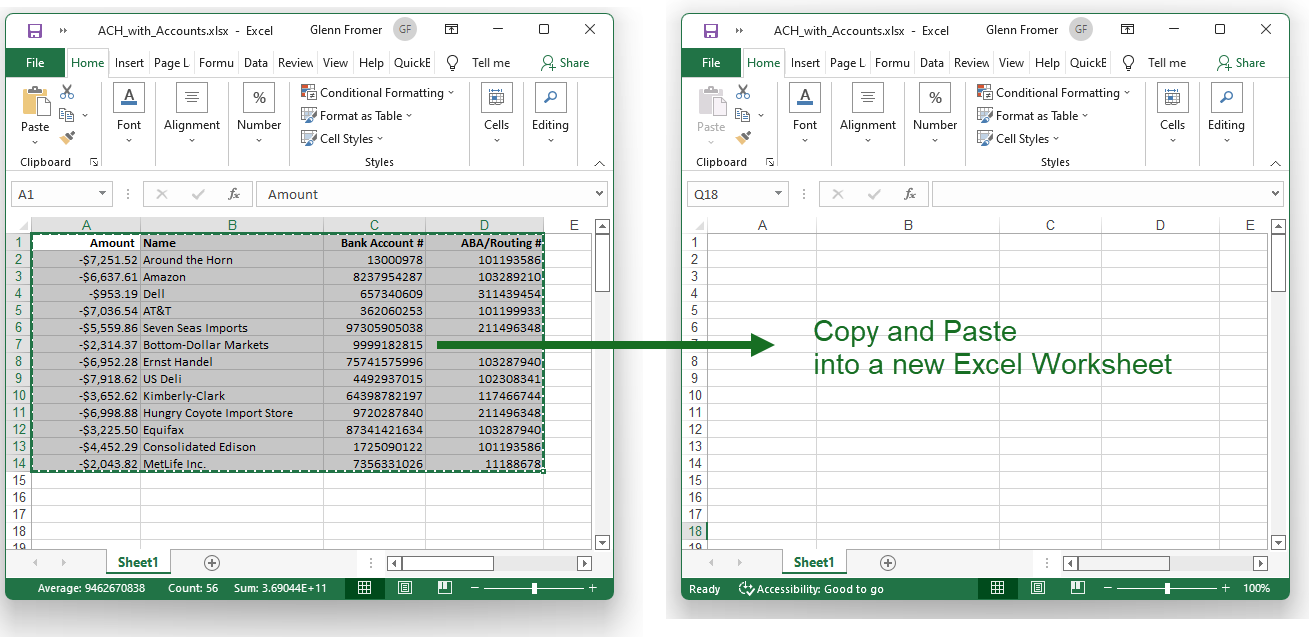Open Font group in right window
Viewport: 1309px width, 637px height.
pyautogui.click(x=805, y=114)
